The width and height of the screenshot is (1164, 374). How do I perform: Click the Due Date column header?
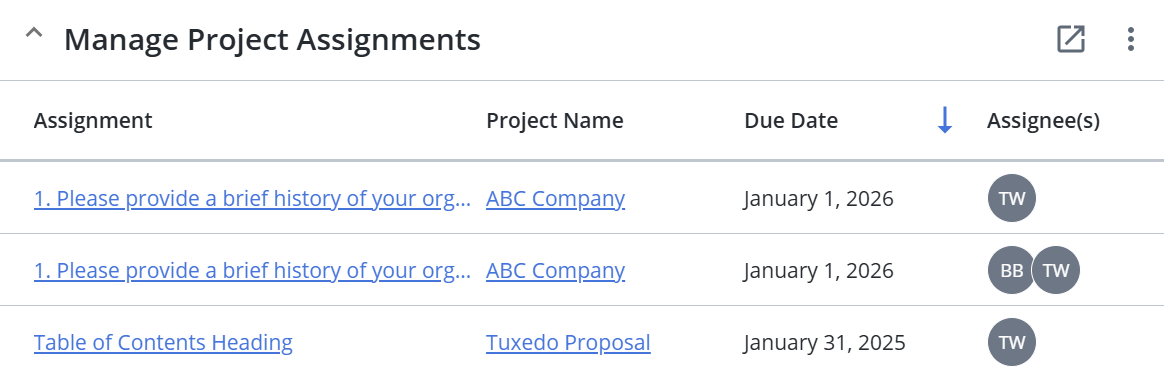791,120
